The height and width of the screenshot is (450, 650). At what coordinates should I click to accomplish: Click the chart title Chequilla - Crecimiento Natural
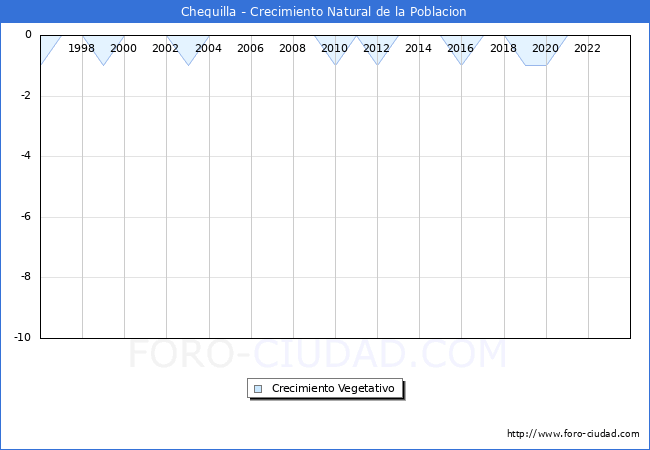(323, 11)
